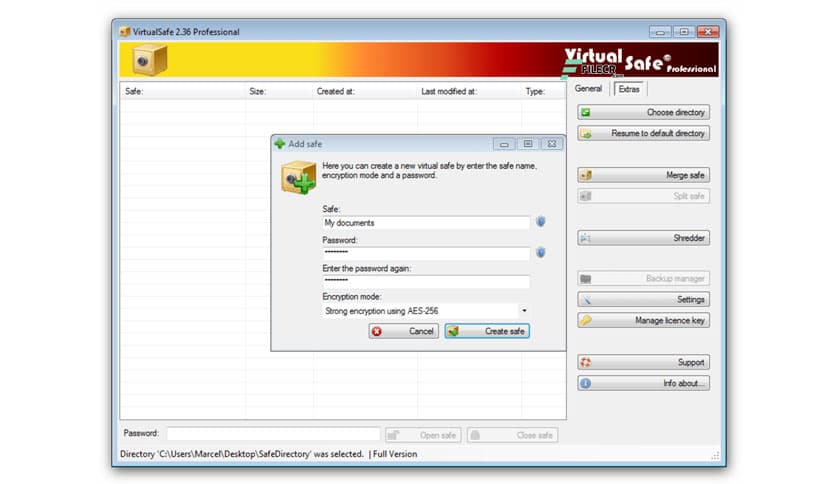This screenshot has height=484, width=836.
Task: Click the disabled Split safe button
Action: [x=643, y=196]
